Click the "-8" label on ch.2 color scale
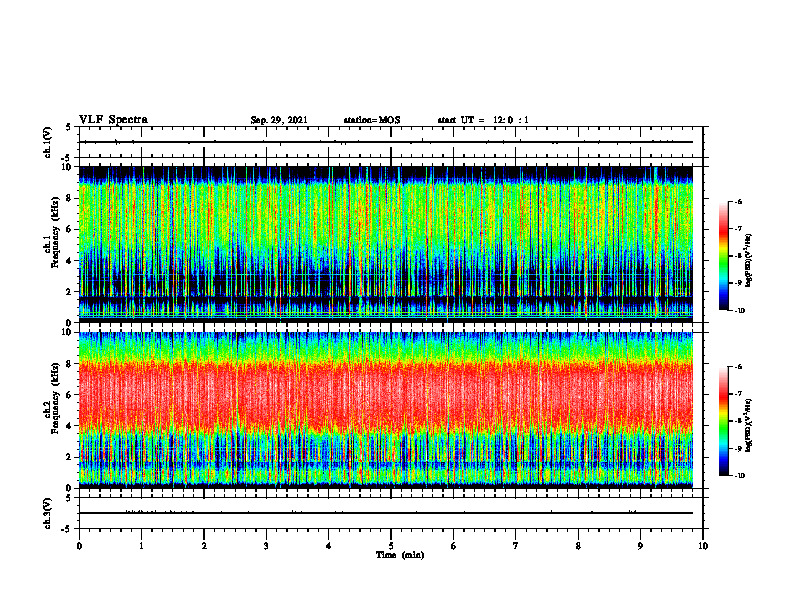 738,421
